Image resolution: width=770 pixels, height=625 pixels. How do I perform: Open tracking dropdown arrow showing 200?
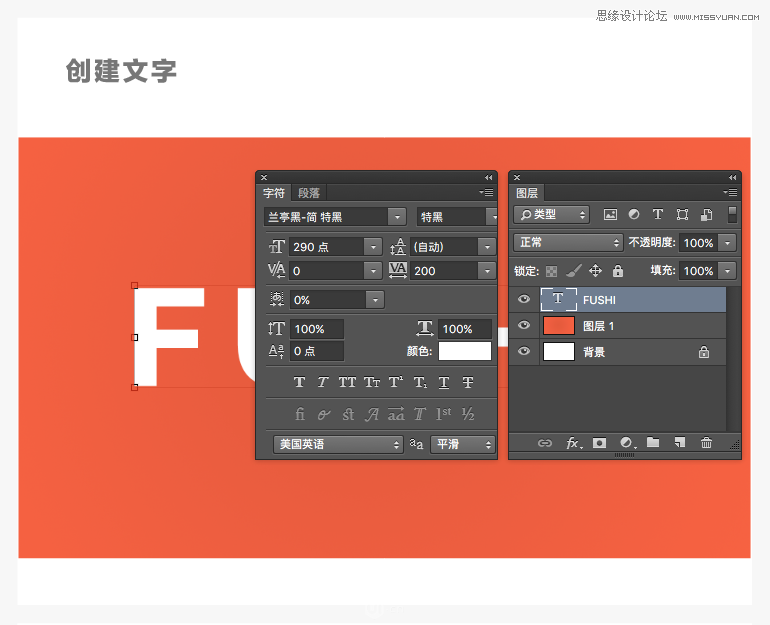tap(487, 271)
